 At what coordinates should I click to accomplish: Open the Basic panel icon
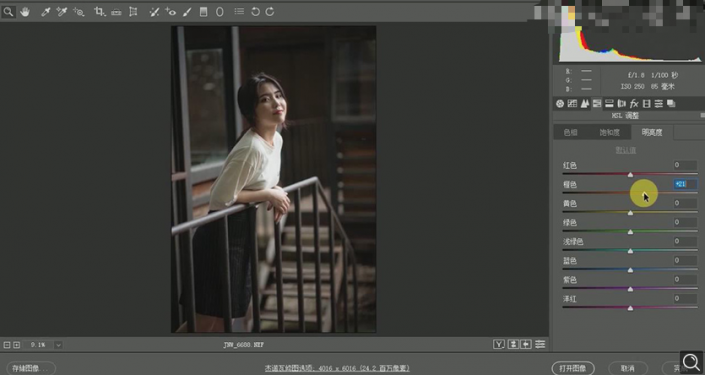tap(560, 103)
